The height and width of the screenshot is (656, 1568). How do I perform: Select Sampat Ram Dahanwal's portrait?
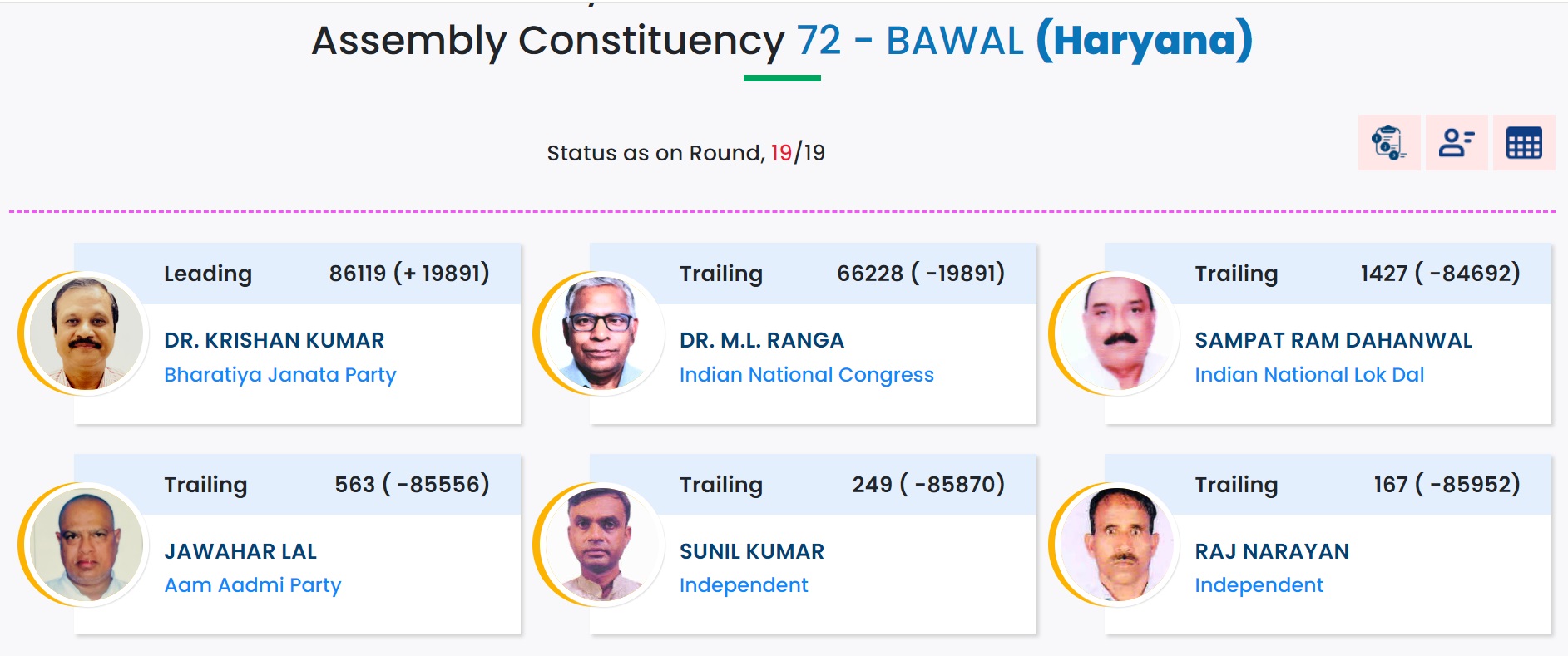tap(1117, 333)
